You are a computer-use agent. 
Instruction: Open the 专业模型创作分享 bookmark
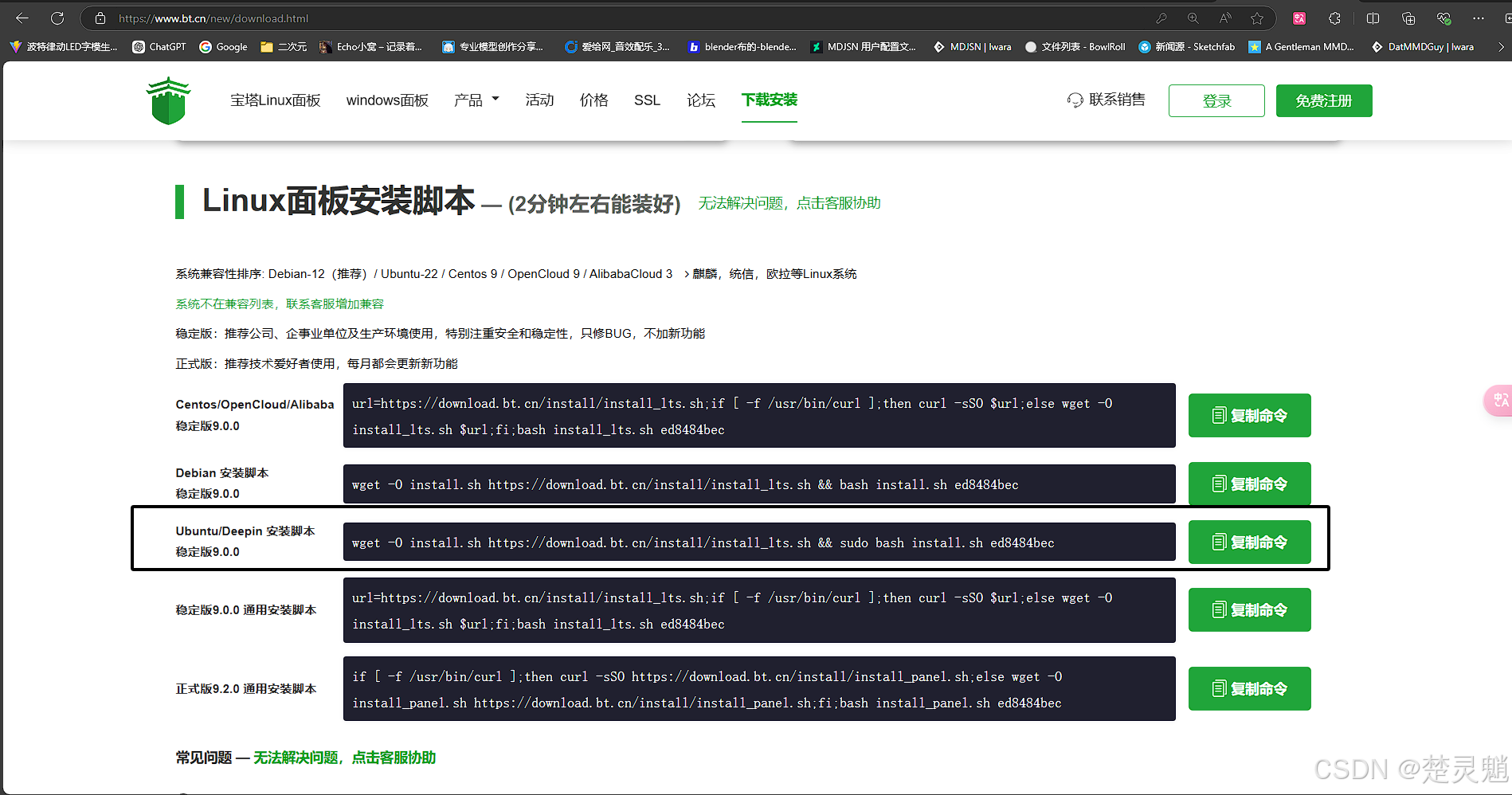(493, 47)
